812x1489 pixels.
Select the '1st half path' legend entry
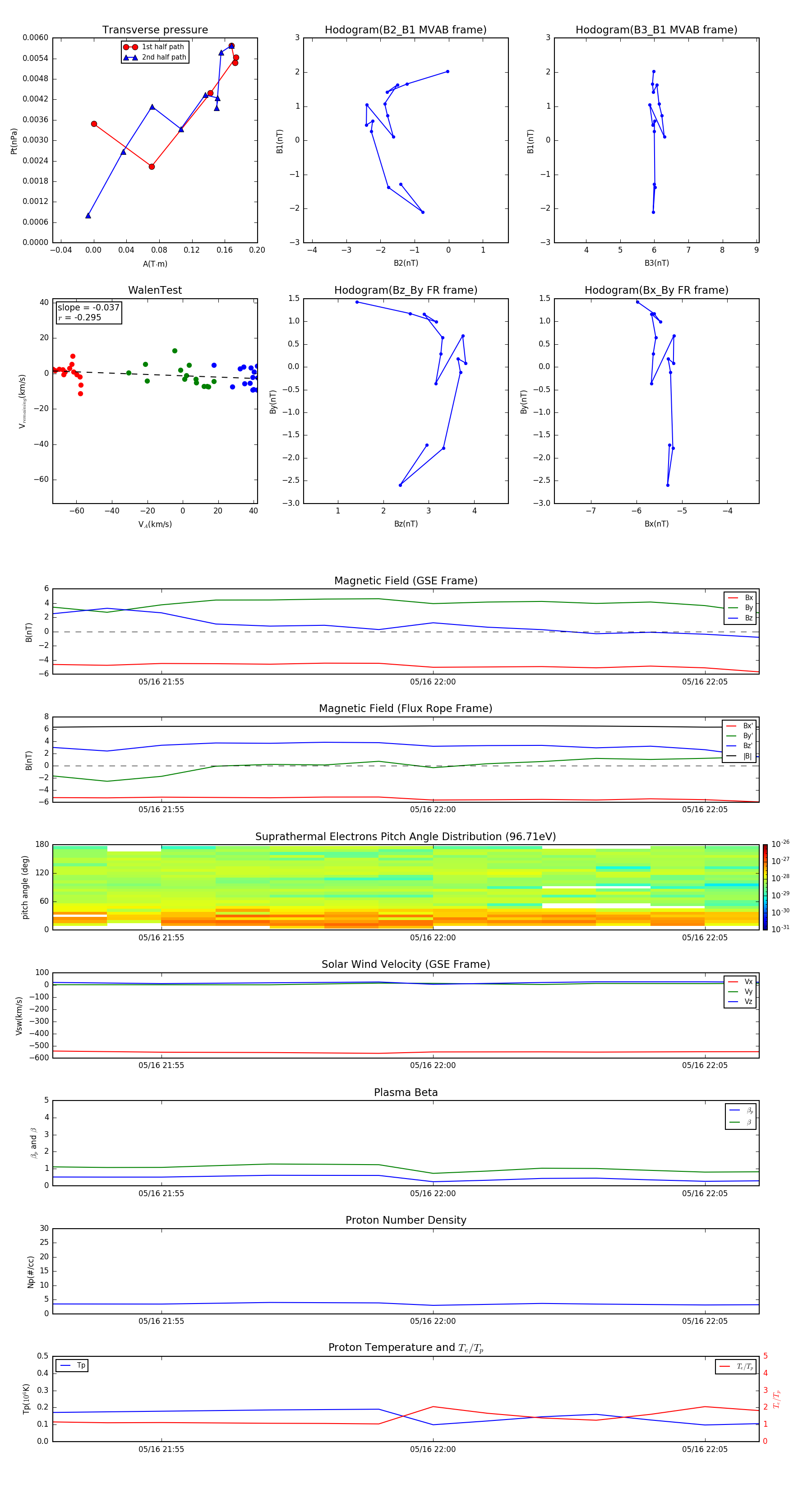pos(154,47)
